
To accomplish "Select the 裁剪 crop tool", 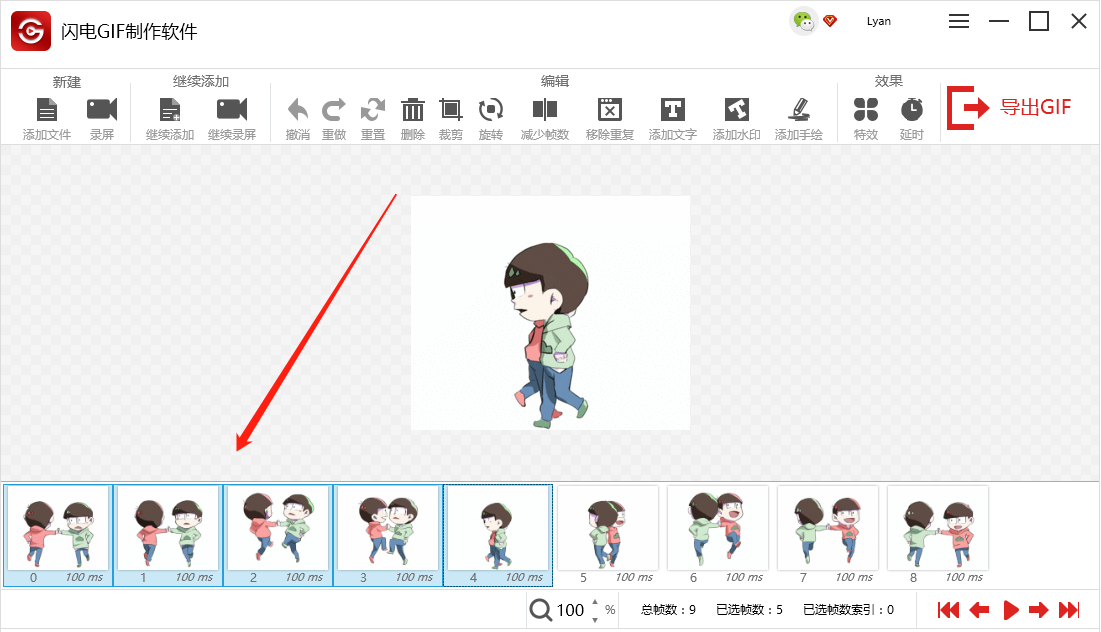I will coord(451,110).
